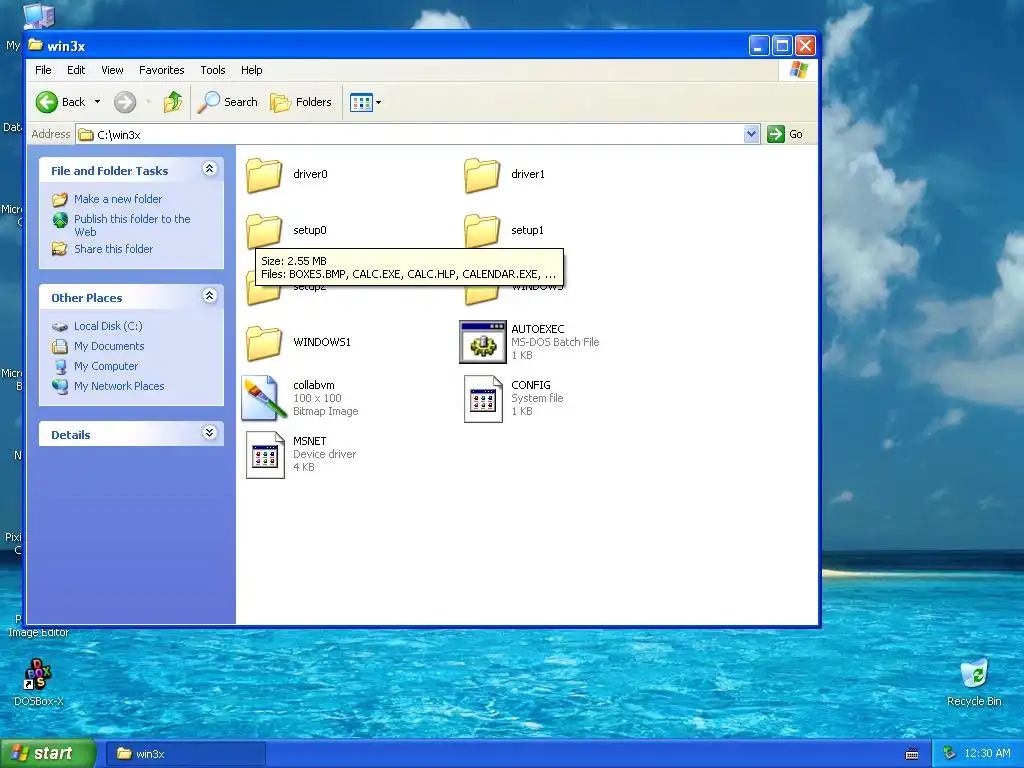Click the Local Disk drive icon
Image resolution: width=1024 pixels, height=768 pixels.
[x=60, y=326]
